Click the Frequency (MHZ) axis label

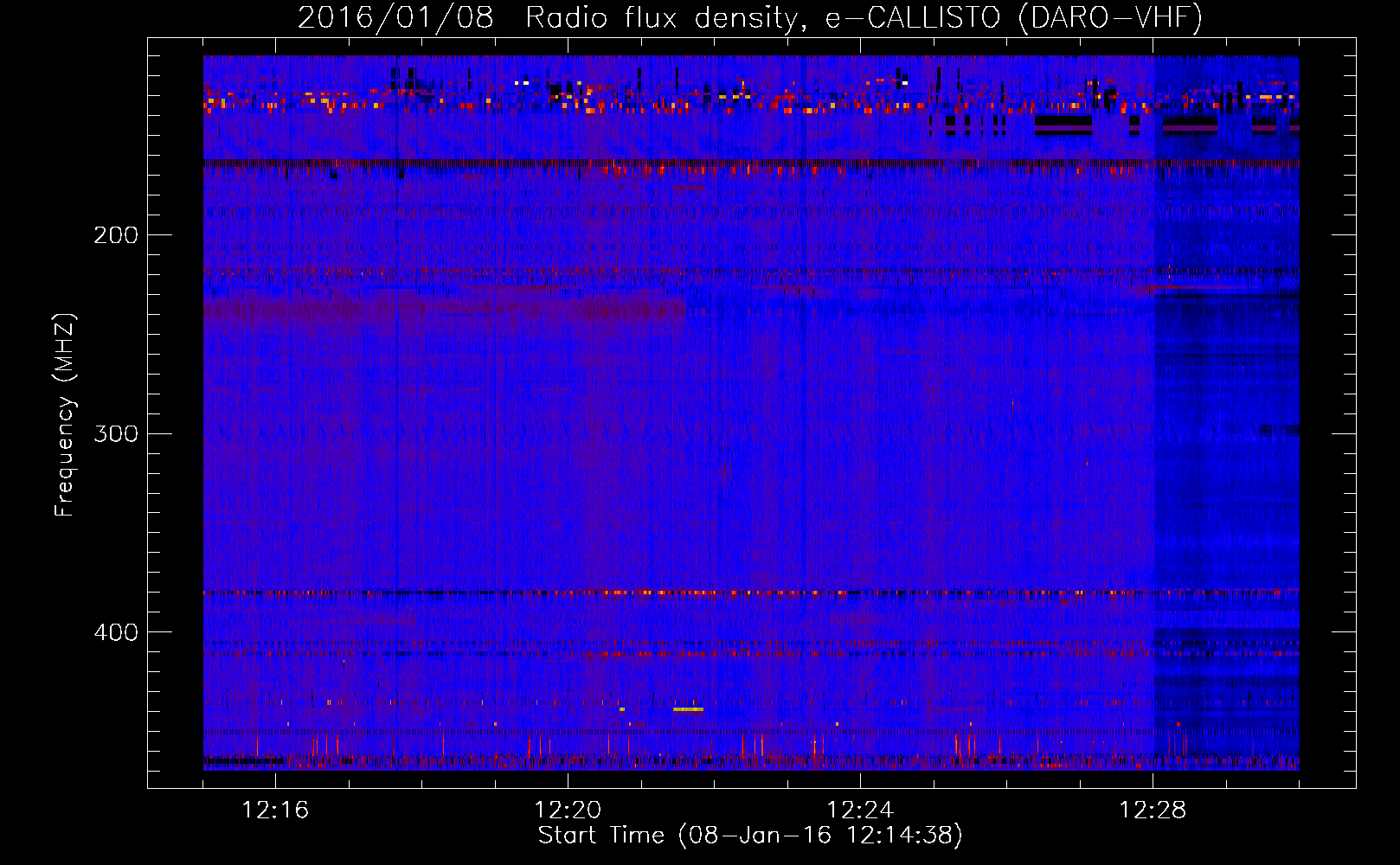click(65, 414)
